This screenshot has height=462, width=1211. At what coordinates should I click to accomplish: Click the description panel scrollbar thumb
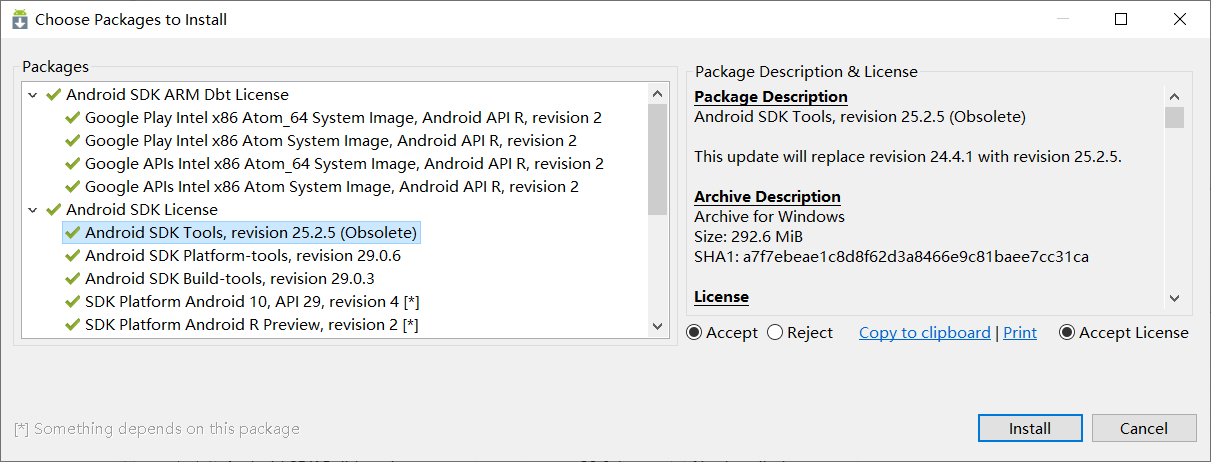pos(1175,118)
